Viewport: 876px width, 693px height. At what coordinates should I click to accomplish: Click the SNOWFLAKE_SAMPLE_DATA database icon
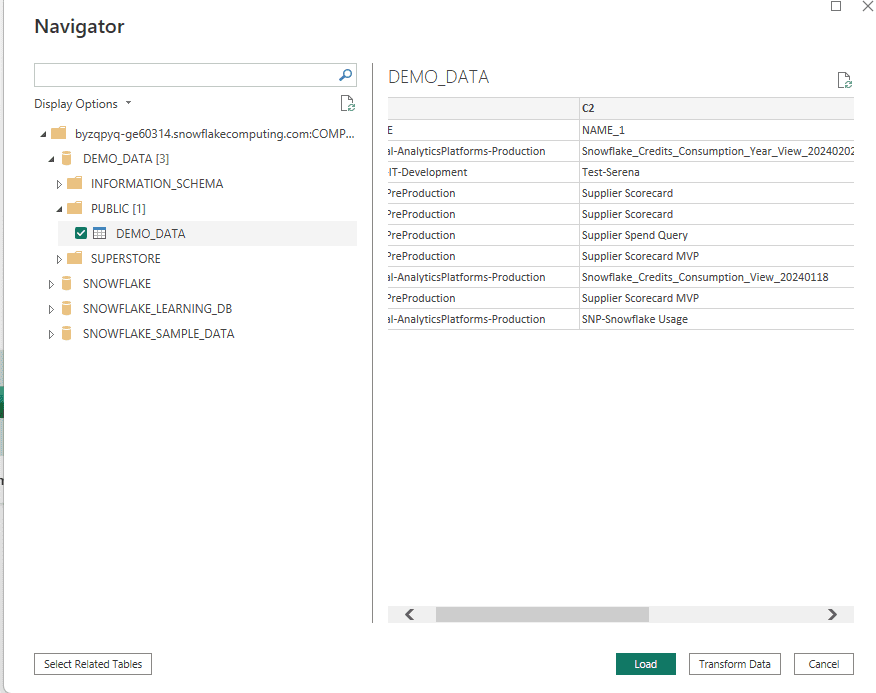click(x=66, y=334)
